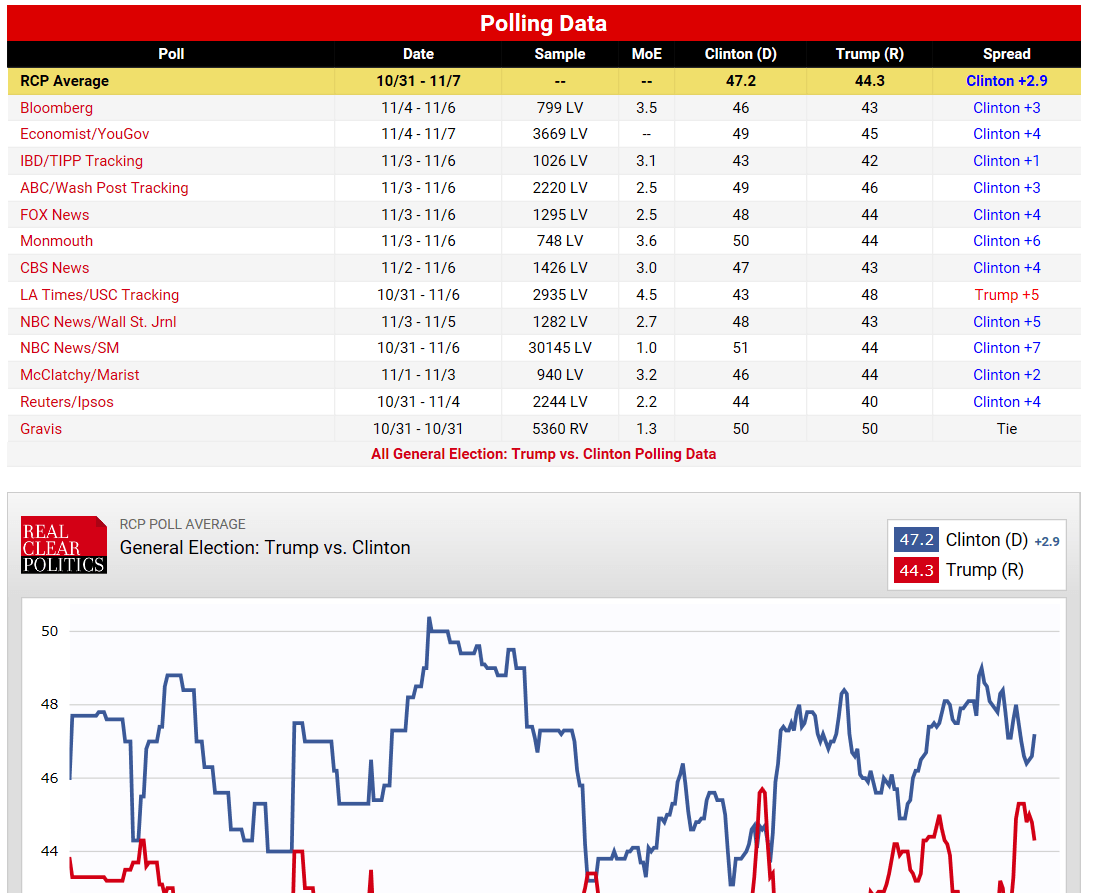Screen dimensions: 1093x893
Task: Click the RCP POLL AVERAGE chart subtitle
Action: click(x=183, y=524)
